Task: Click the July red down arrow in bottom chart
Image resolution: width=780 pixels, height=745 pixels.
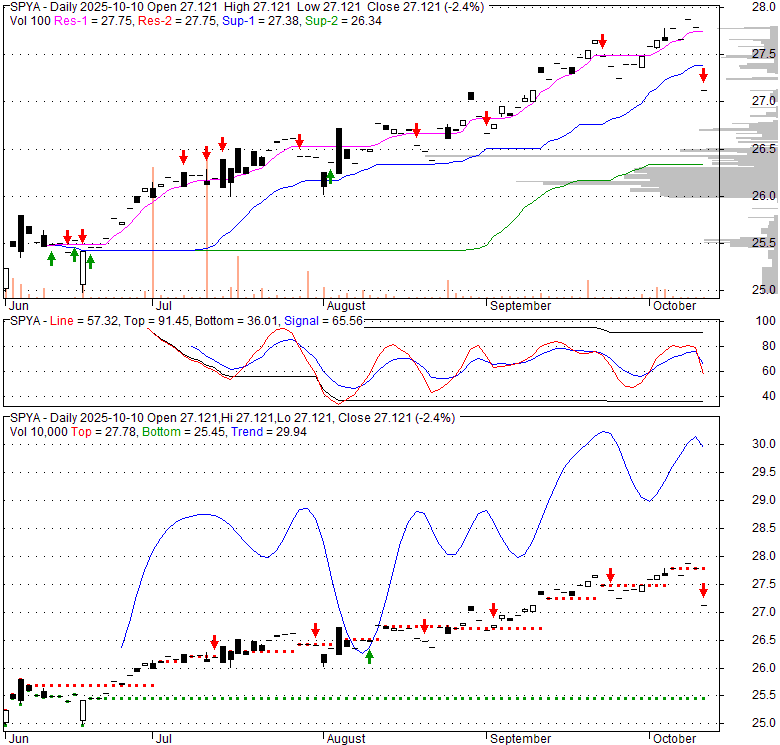Action: (x=214, y=643)
